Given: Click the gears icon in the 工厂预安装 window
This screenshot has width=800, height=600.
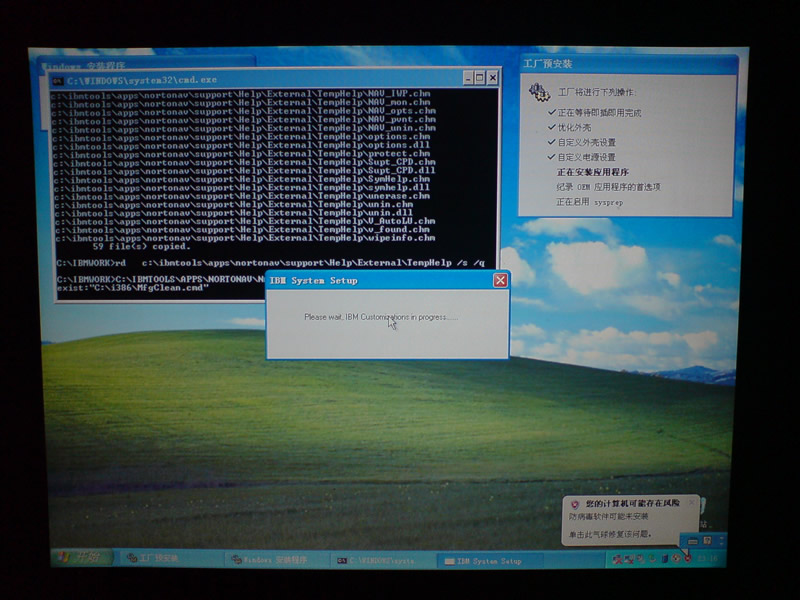Looking at the screenshot, I should tap(539, 92).
